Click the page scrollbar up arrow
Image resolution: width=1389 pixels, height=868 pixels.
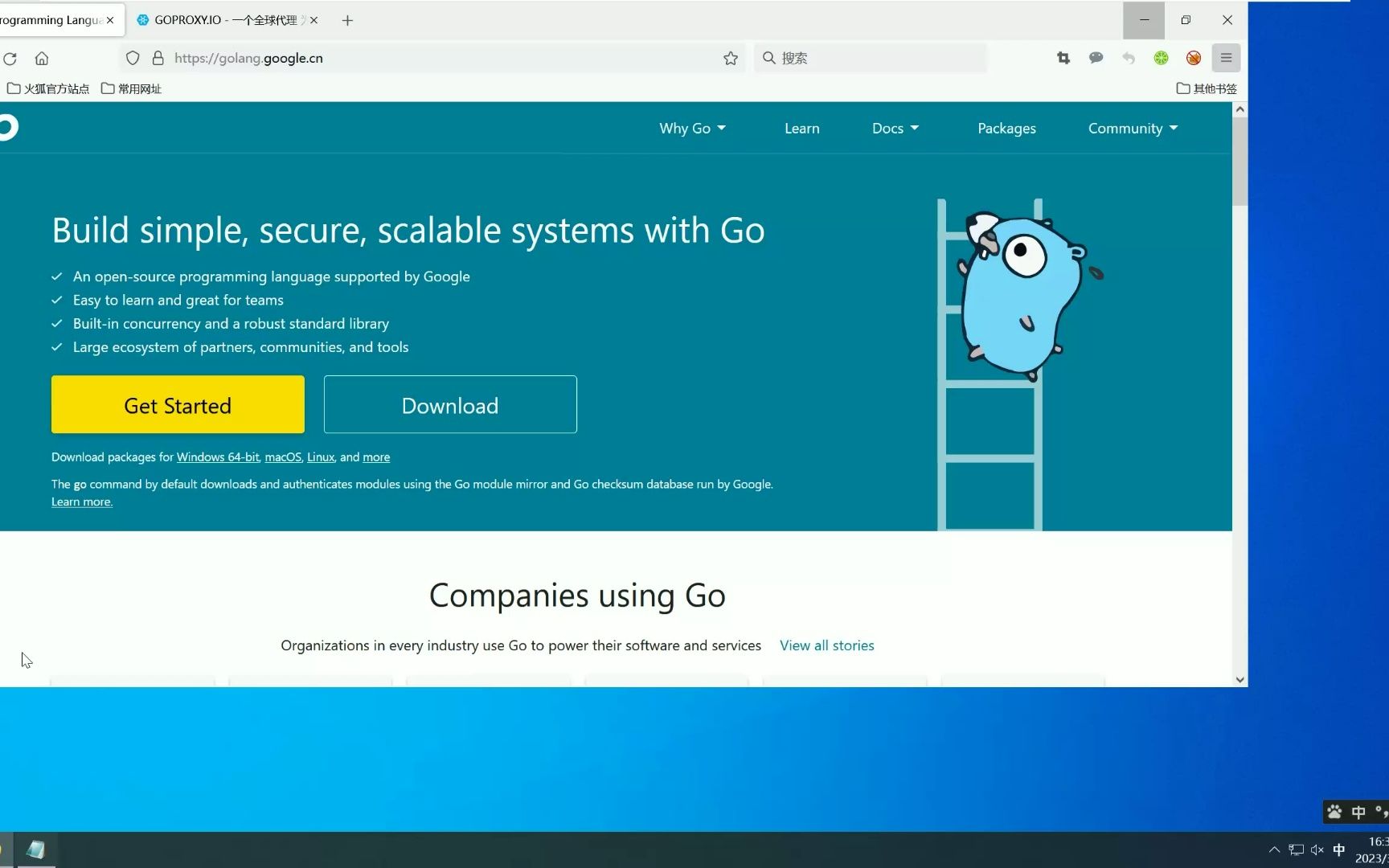pyautogui.click(x=1239, y=109)
